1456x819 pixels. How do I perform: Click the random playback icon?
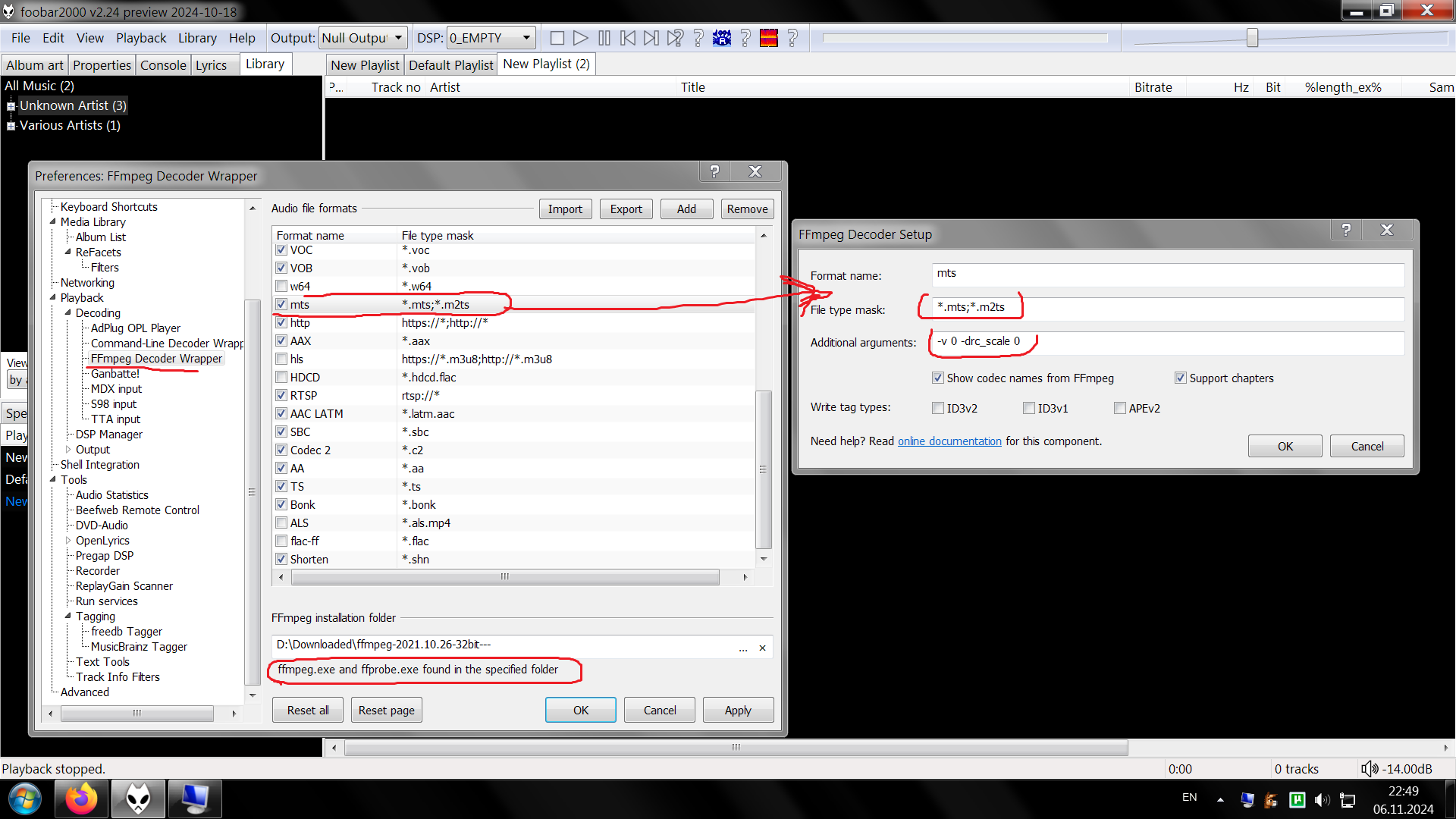pos(675,38)
